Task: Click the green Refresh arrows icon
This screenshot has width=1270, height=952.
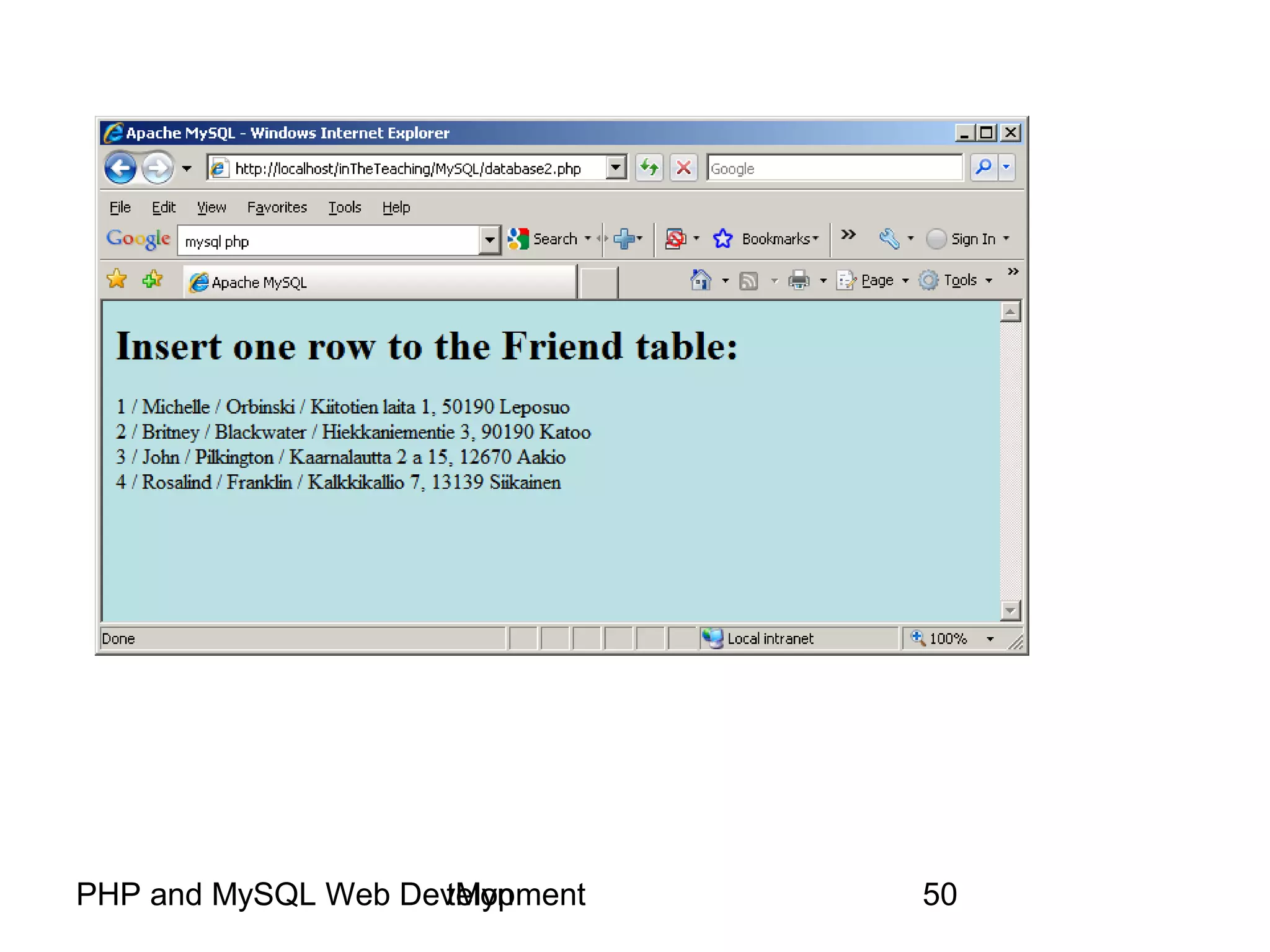Action: point(649,168)
